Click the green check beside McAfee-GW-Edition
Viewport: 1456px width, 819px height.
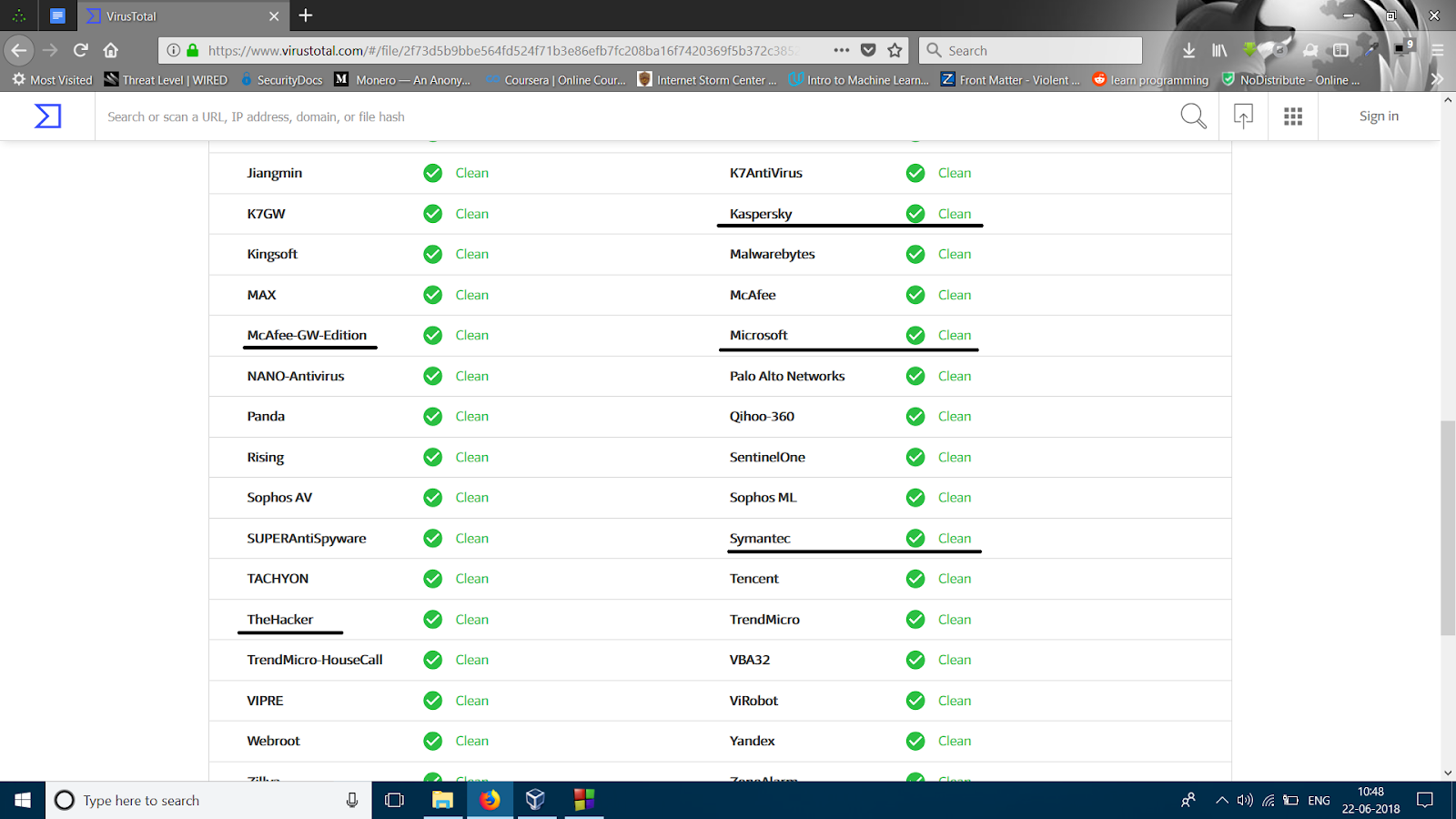433,335
